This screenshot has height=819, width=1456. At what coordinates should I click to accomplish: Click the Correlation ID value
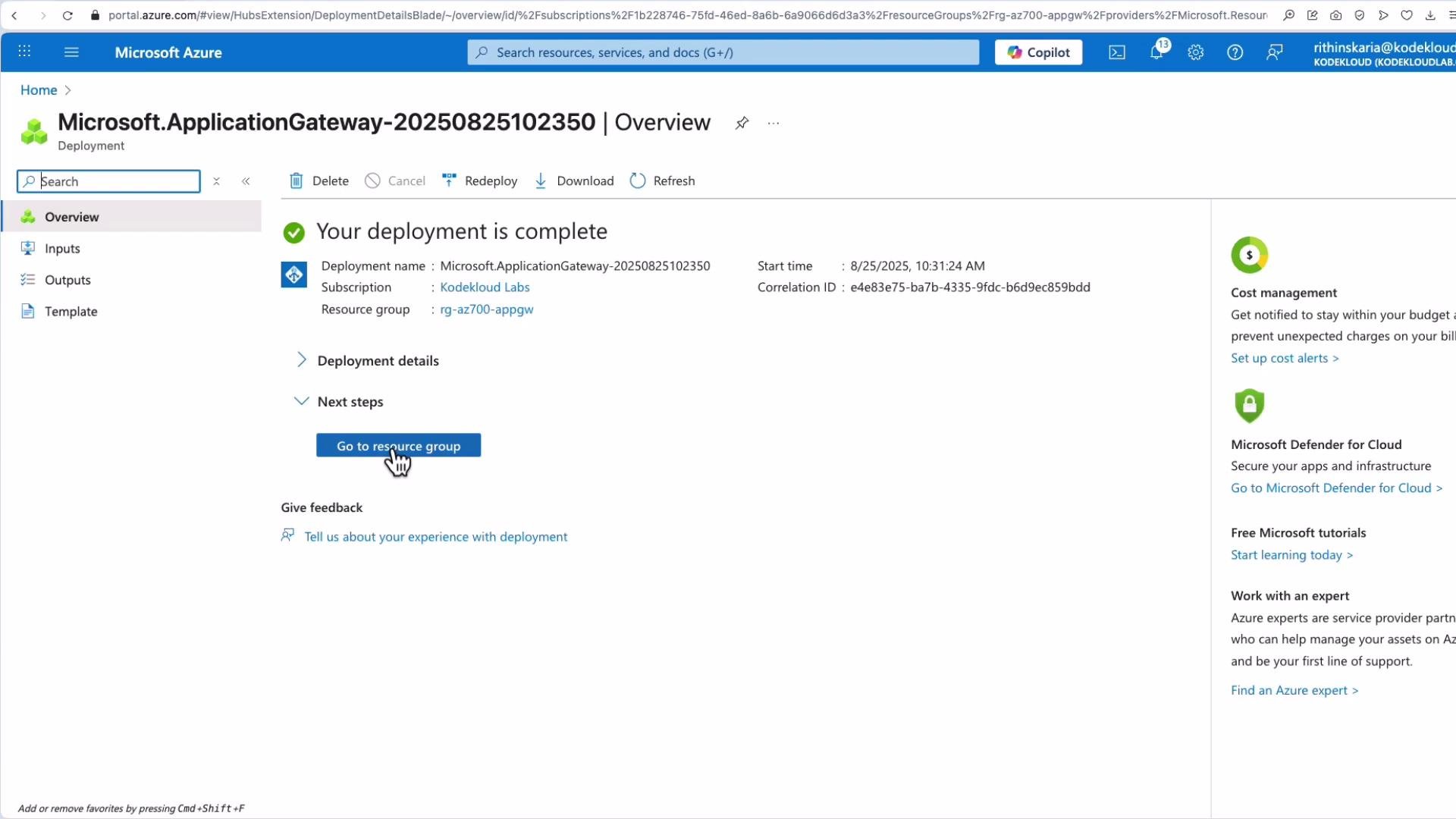pyautogui.click(x=970, y=287)
